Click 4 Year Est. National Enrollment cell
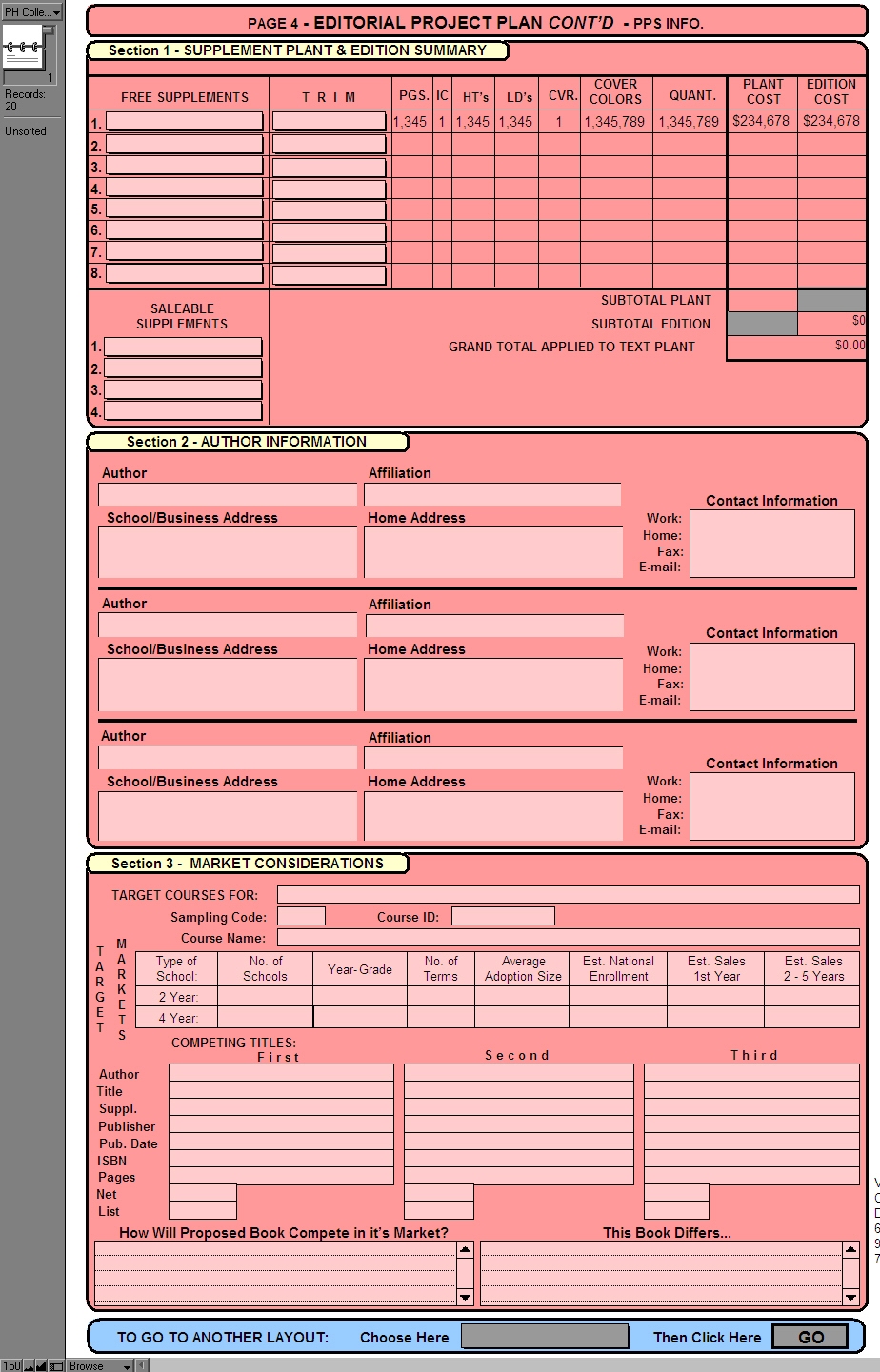This screenshot has height=1372, width=880. pyautogui.click(x=618, y=1018)
